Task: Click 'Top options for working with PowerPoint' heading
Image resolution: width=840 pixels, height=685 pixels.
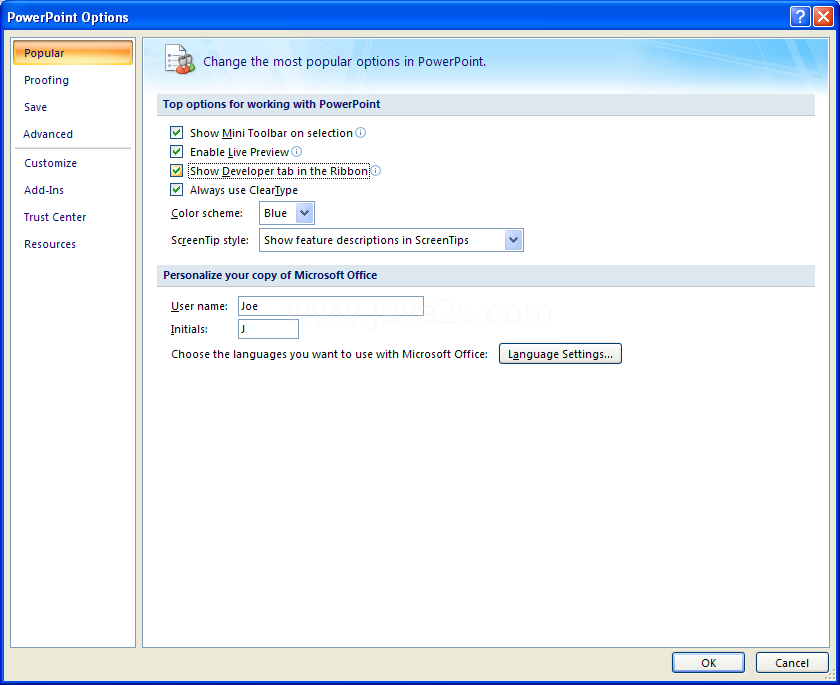Action: [272, 104]
